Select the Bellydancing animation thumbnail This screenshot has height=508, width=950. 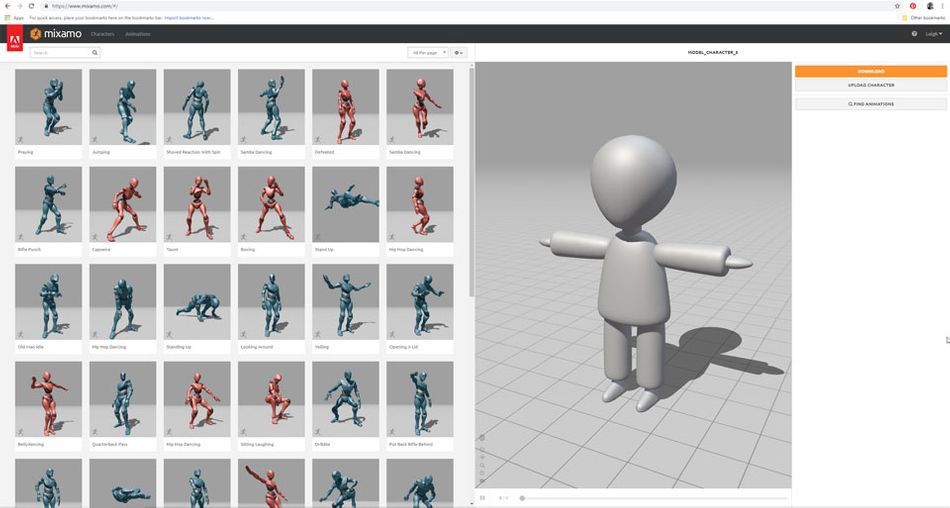tap(48, 399)
